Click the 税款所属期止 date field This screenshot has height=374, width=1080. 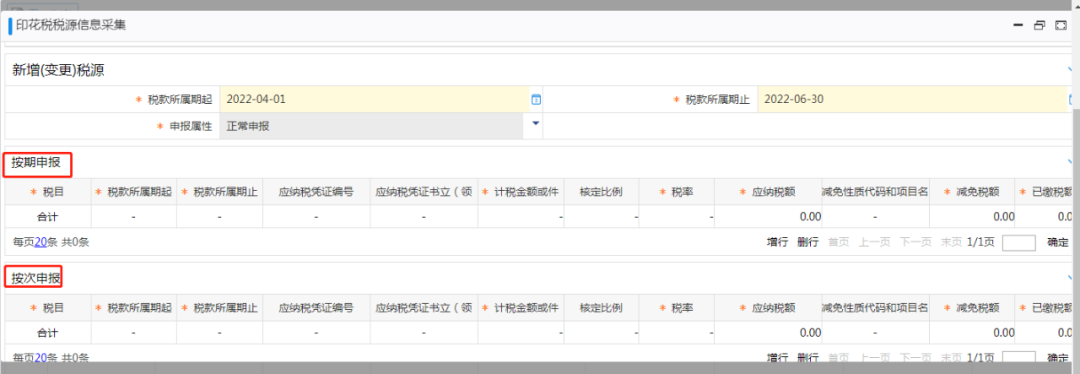[x=913, y=99]
